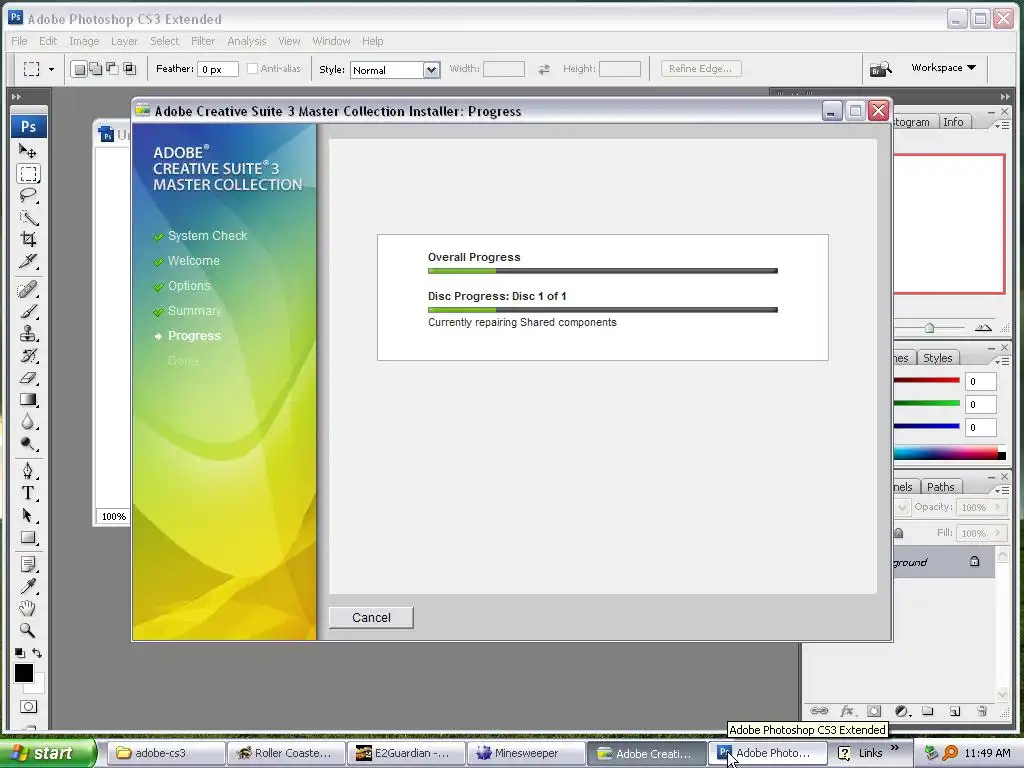Pick a color from the spectrum ramp
This screenshot has width=1024, height=768.
(945, 453)
